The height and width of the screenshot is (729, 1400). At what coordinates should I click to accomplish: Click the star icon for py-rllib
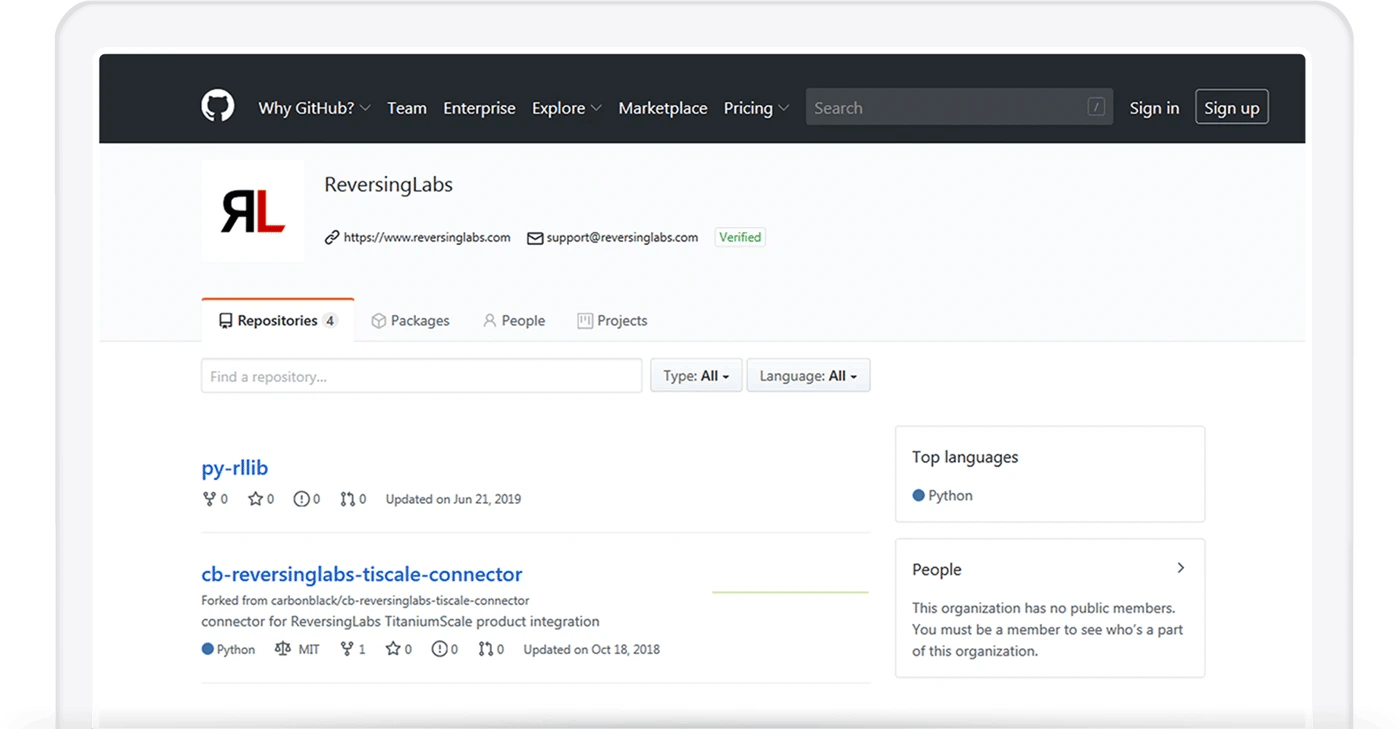pos(255,499)
